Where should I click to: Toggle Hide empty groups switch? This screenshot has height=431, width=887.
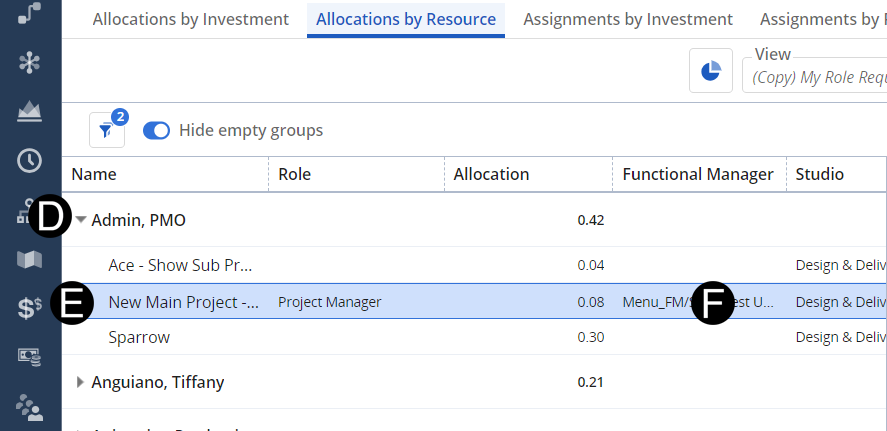[157, 130]
